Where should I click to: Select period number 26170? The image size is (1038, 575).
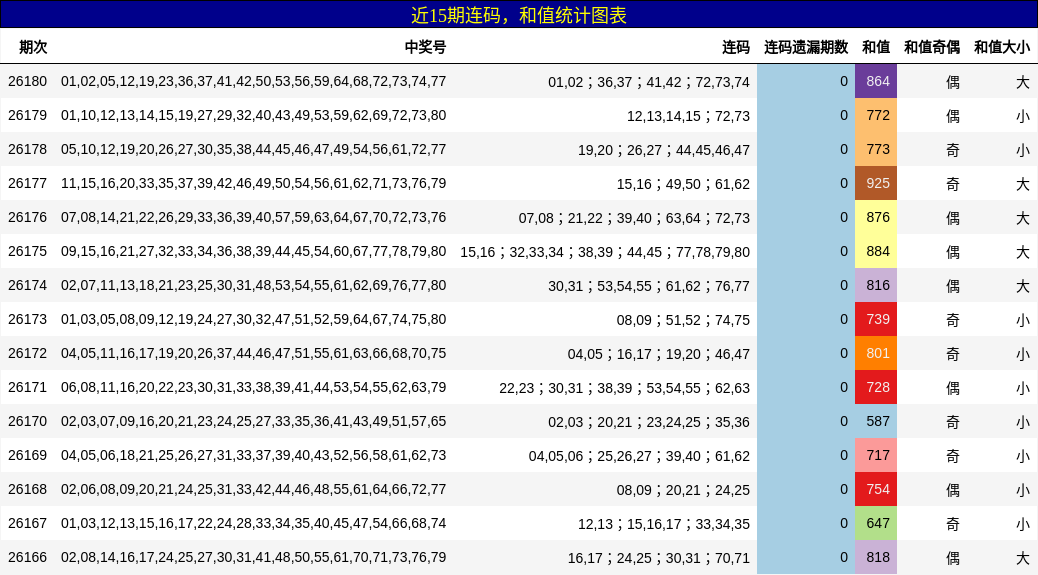pos(28,421)
